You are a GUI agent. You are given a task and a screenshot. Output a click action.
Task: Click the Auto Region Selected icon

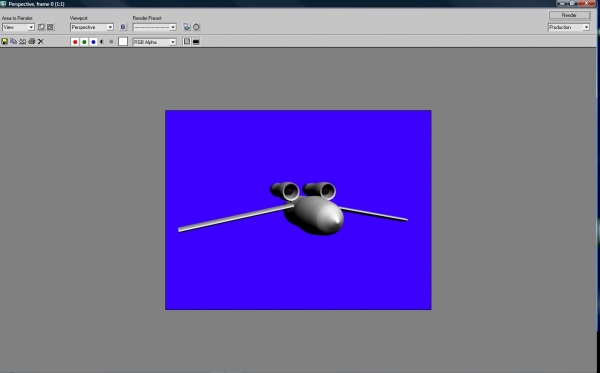coord(50,27)
